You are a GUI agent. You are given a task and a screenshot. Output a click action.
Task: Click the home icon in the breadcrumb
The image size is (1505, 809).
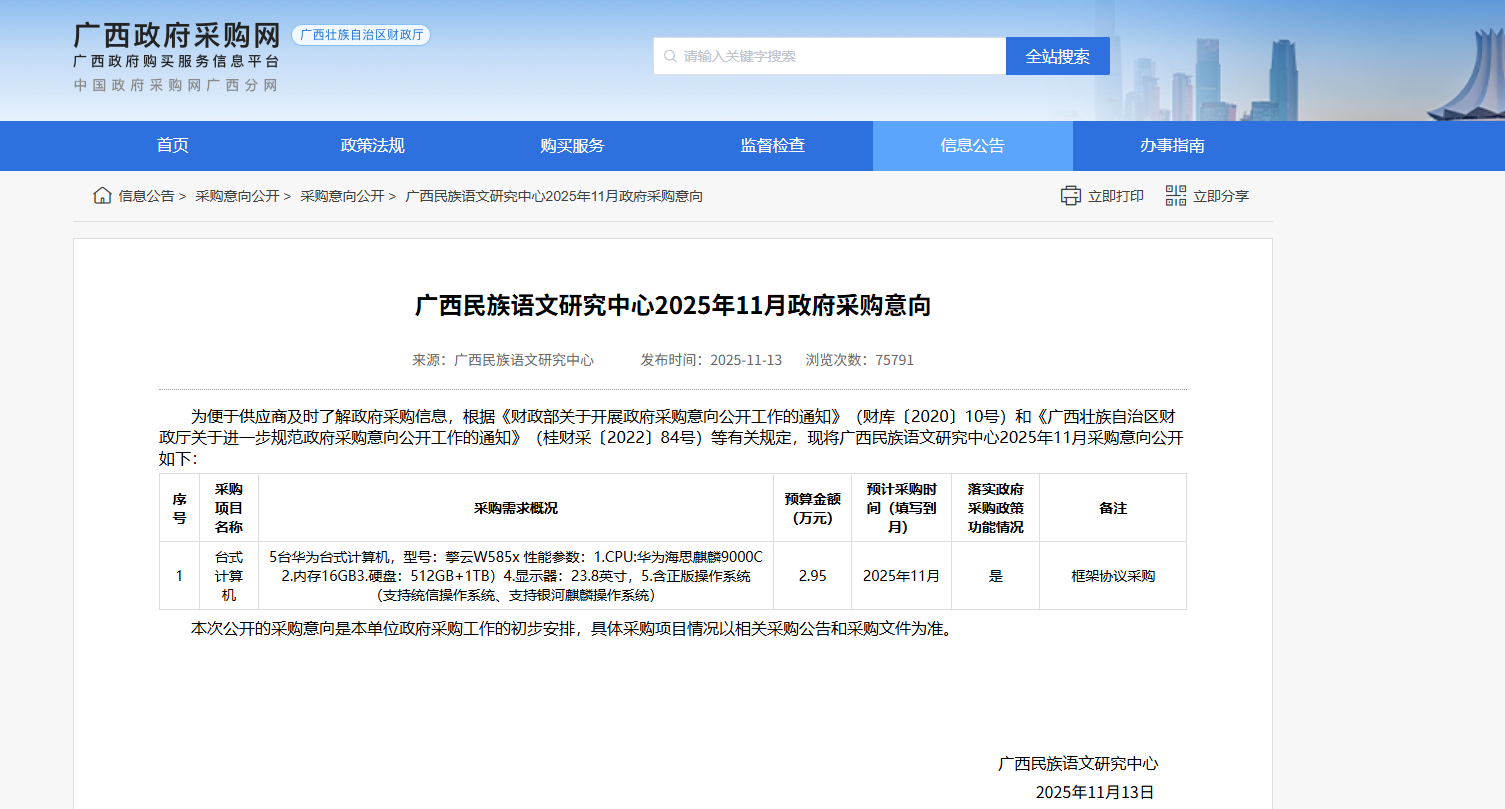coord(102,196)
